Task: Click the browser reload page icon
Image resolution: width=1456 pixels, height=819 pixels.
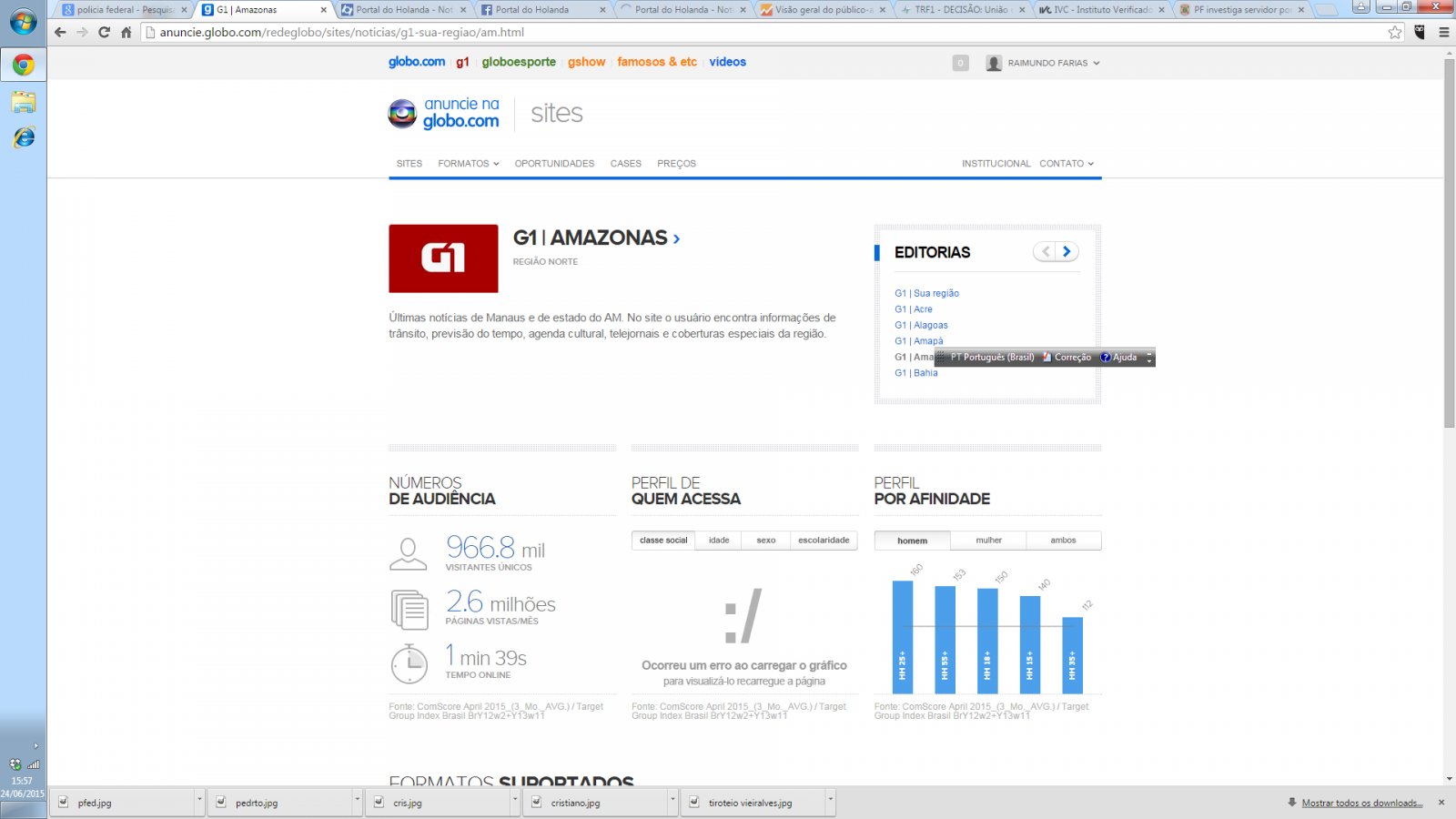Action: pyautogui.click(x=104, y=32)
